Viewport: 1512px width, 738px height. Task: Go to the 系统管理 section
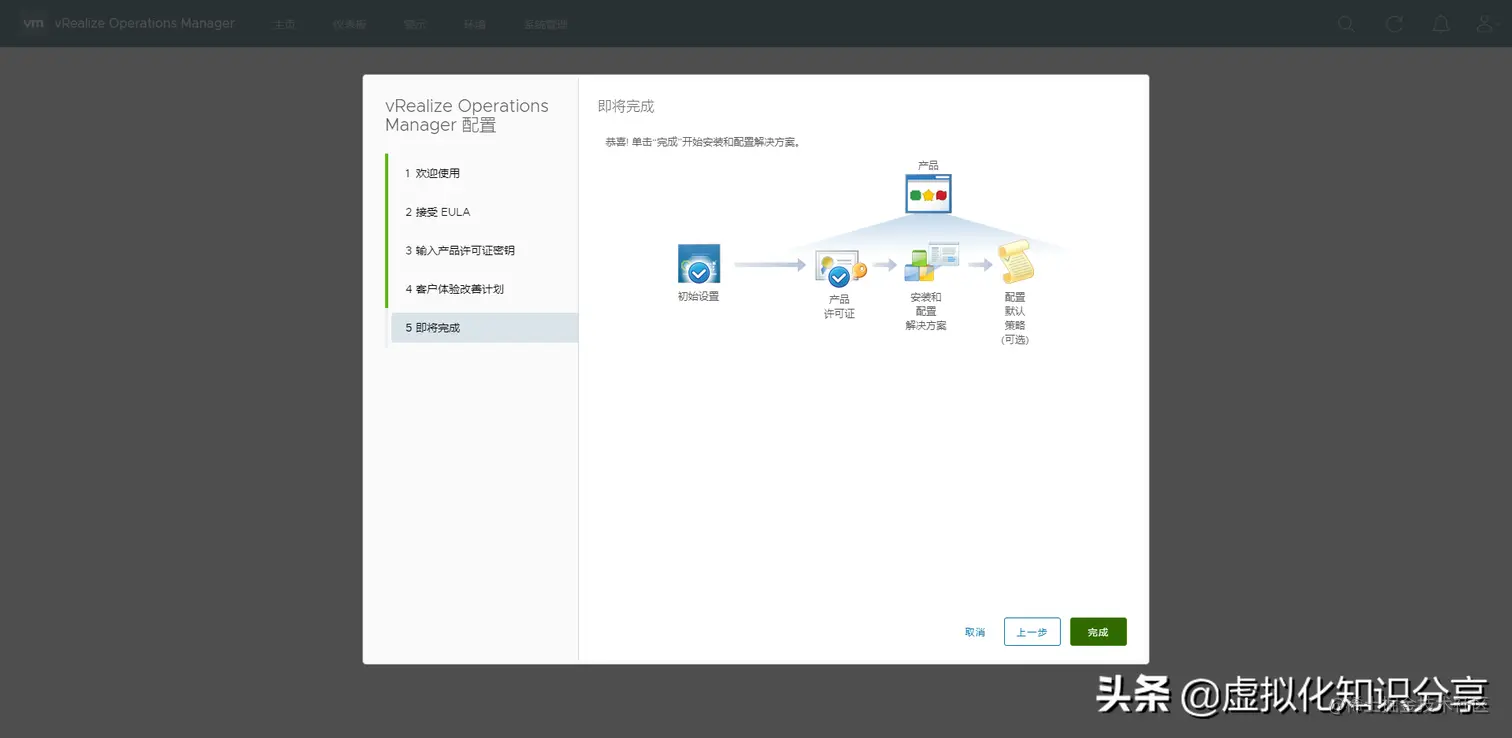[x=545, y=23]
